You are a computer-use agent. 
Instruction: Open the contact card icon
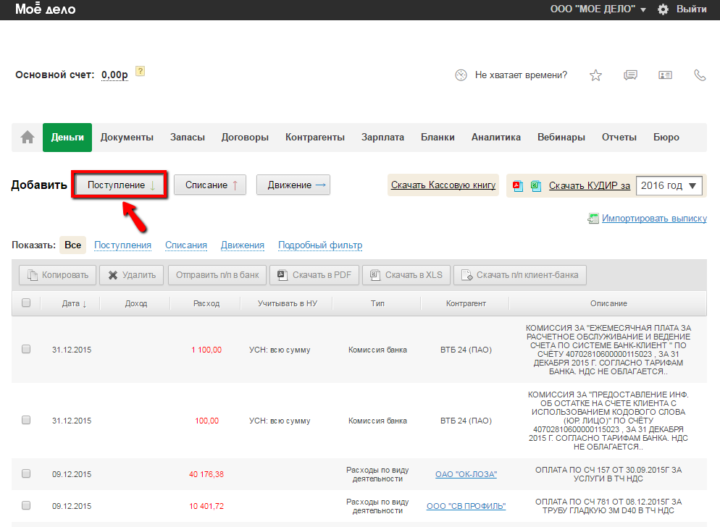click(665, 75)
